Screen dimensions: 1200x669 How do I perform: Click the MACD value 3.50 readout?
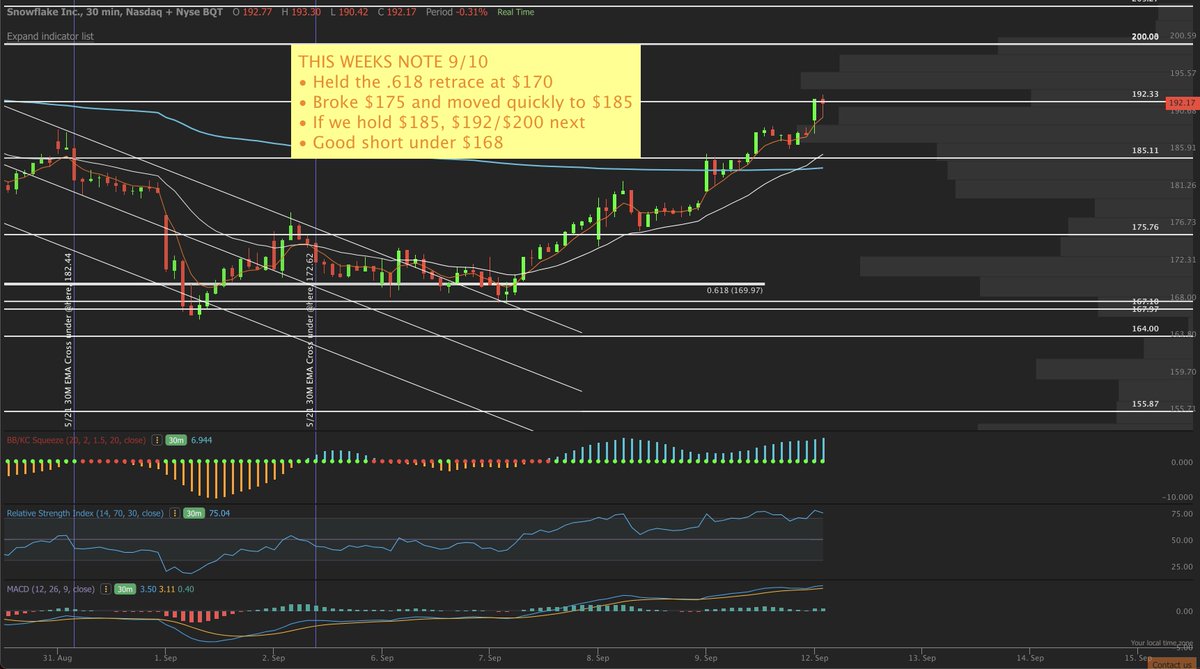click(x=146, y=590)
